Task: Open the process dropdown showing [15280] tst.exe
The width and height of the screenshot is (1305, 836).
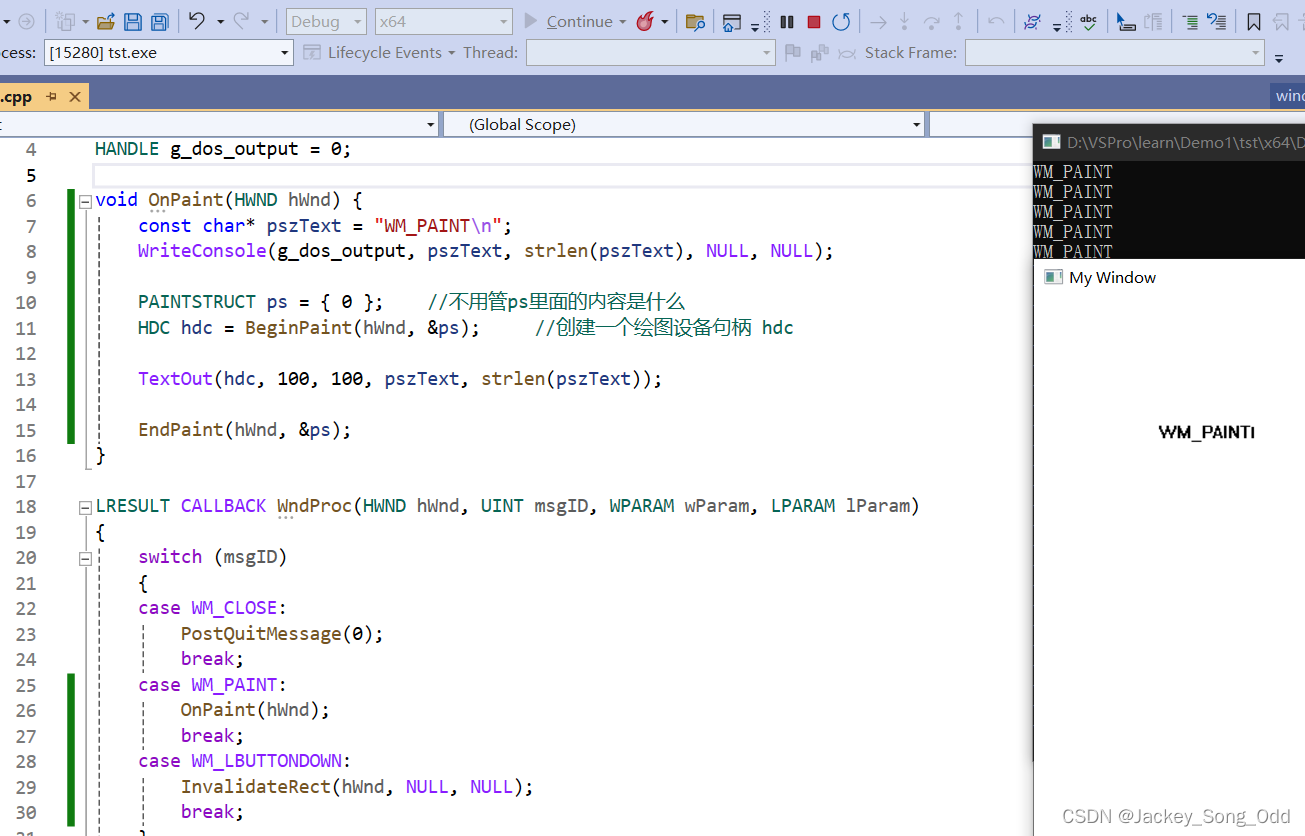Action: coord(168,53)
